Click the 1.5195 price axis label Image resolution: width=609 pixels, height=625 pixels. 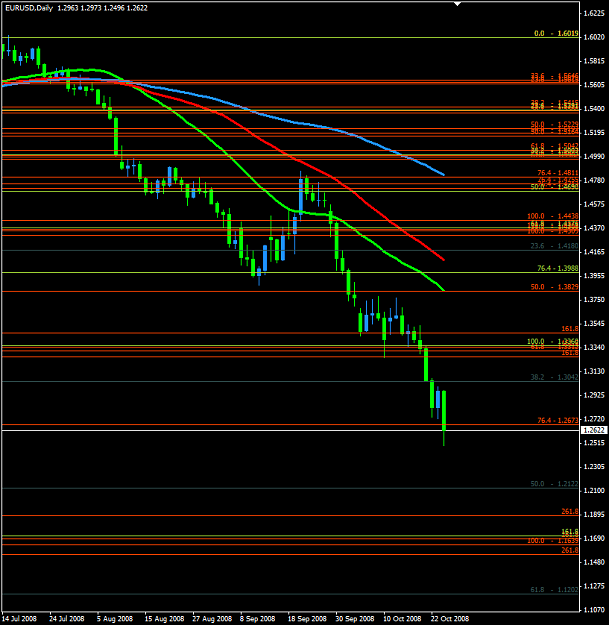[x=594, y=133]
